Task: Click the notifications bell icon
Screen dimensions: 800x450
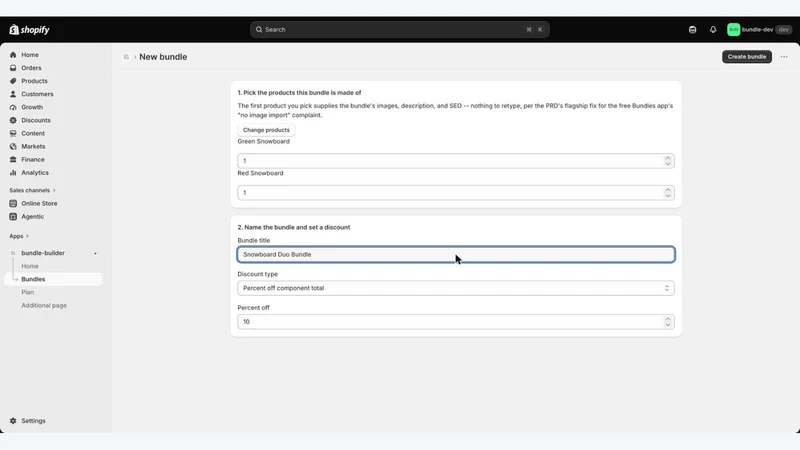Action: click(713, 30)
